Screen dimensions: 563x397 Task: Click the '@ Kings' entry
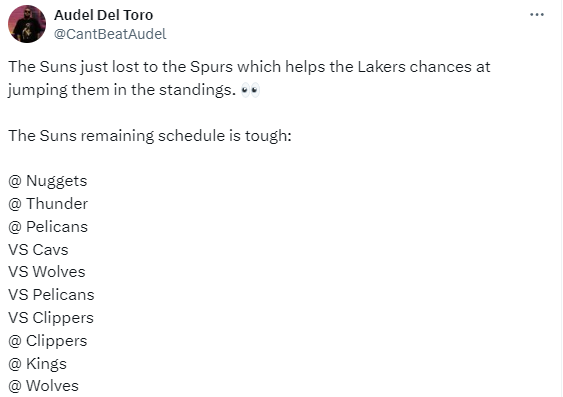click(x=37, y=364)
